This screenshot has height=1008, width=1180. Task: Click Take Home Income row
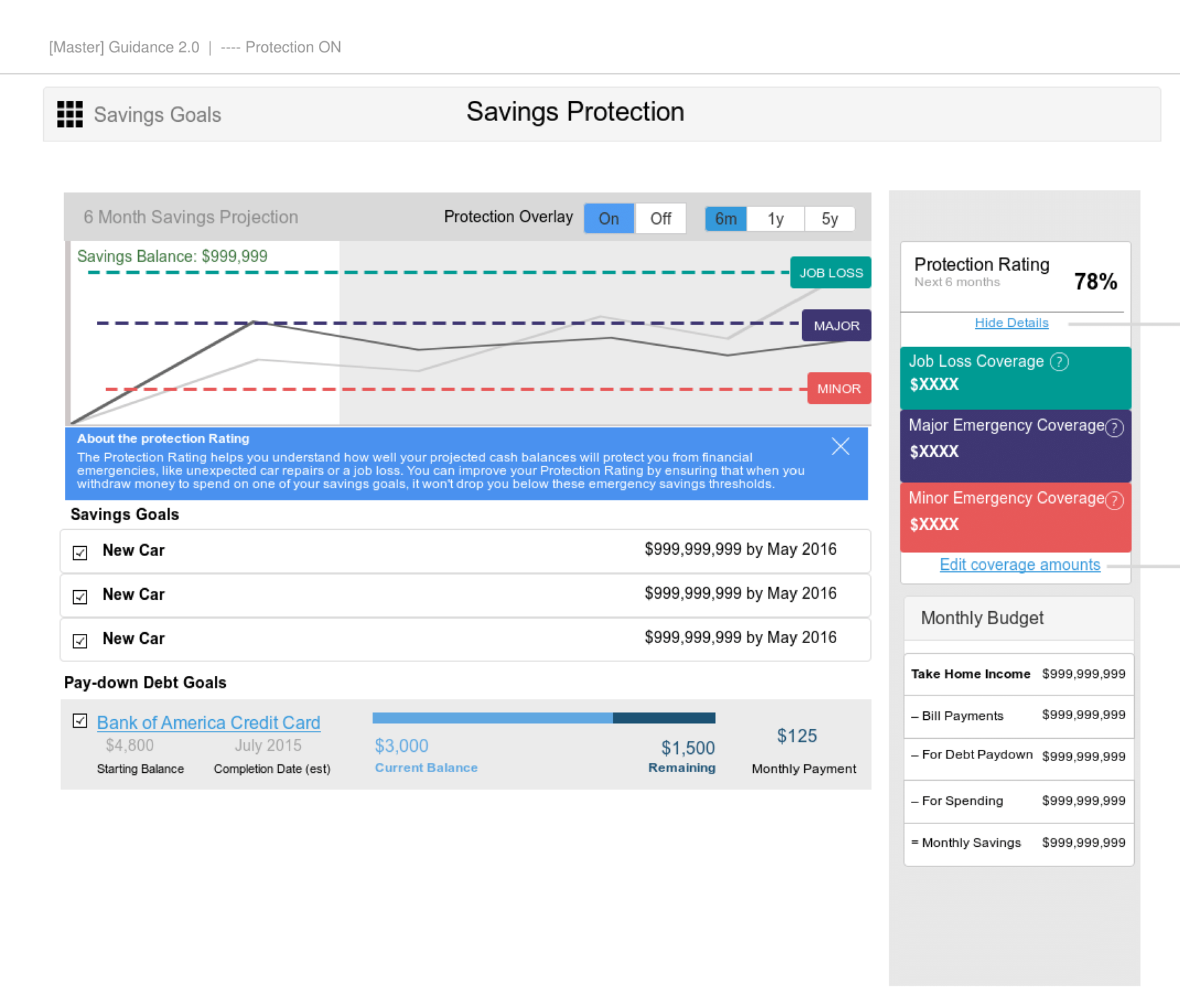pos(1018,674)
